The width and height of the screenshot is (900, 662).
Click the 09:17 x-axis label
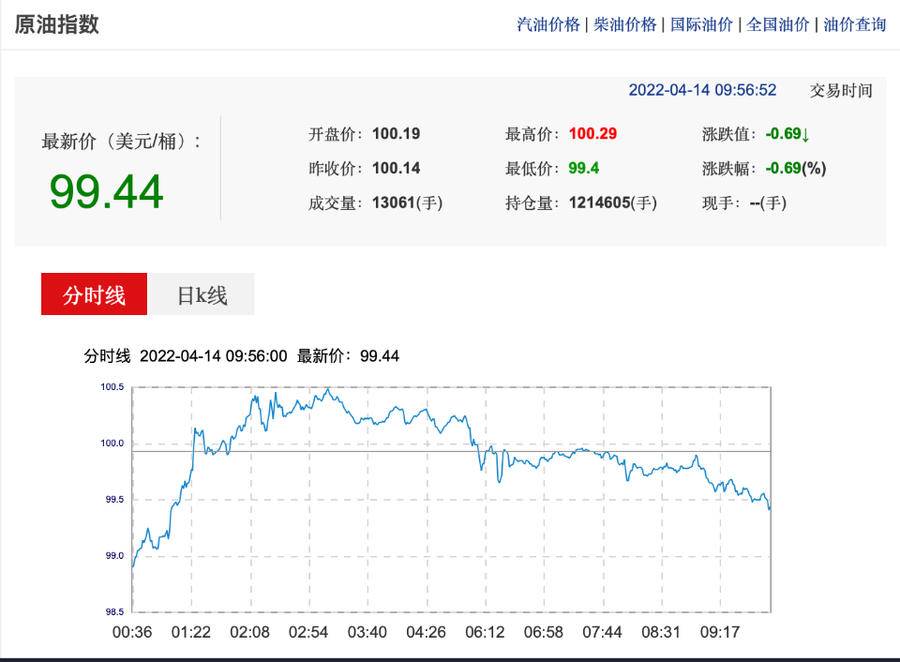(x=720, y=632)
